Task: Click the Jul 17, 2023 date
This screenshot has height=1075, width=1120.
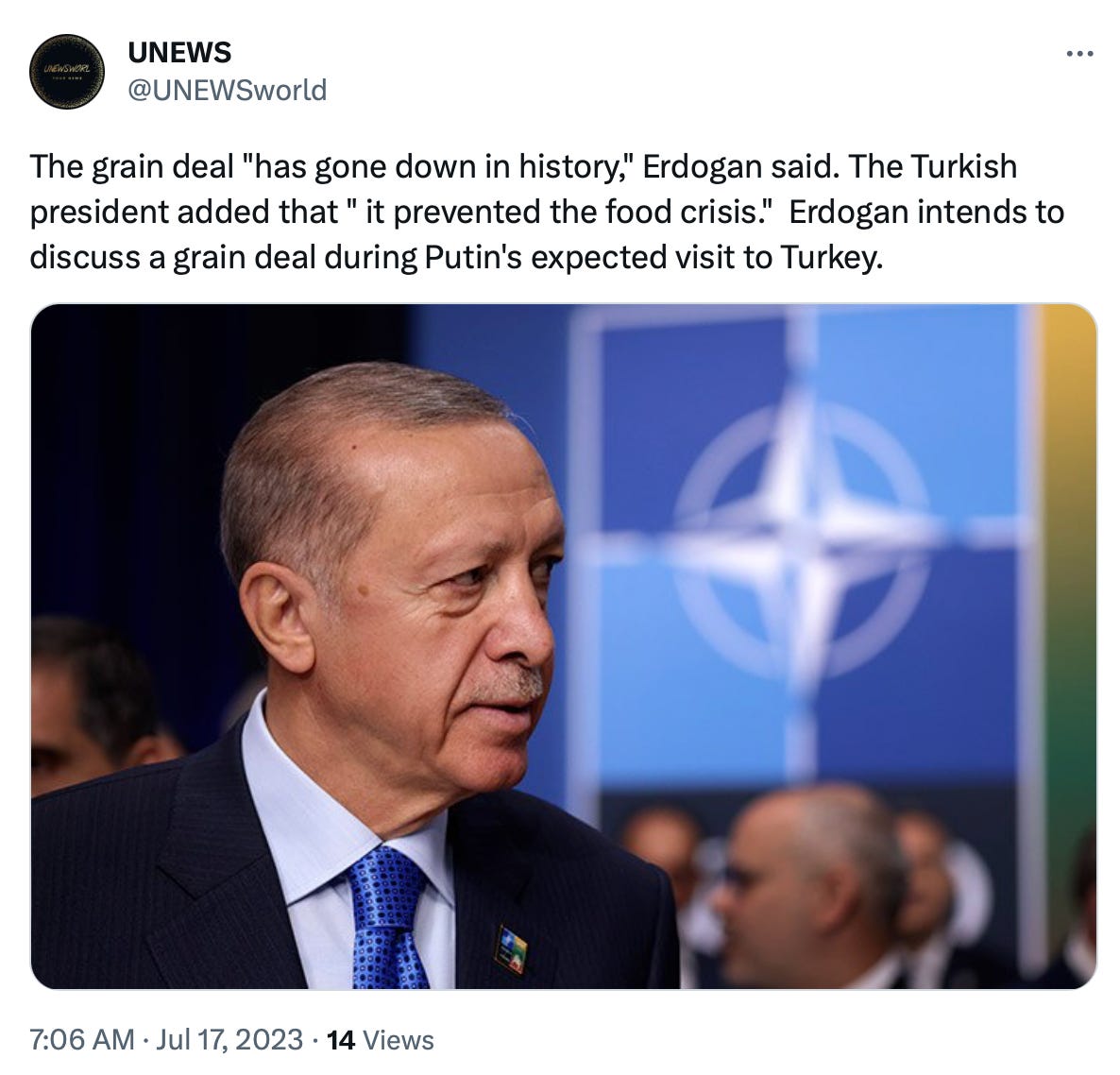Action: click(x=229, y=1039)
